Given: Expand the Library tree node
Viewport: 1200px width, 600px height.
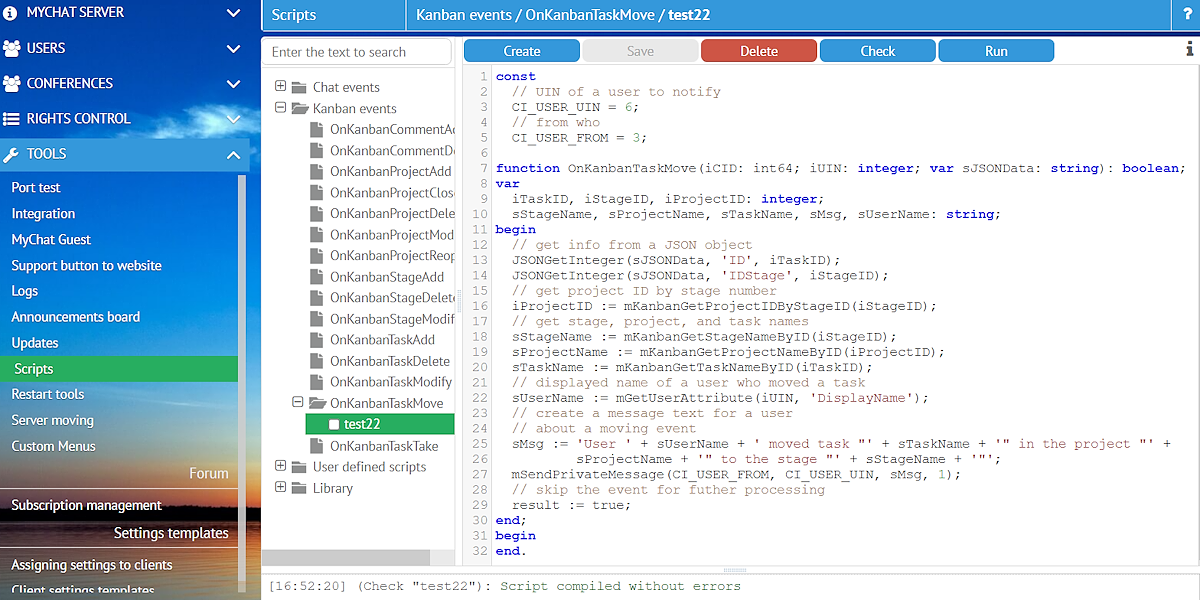Looking at the screenshot, I should tap(281, 488).
